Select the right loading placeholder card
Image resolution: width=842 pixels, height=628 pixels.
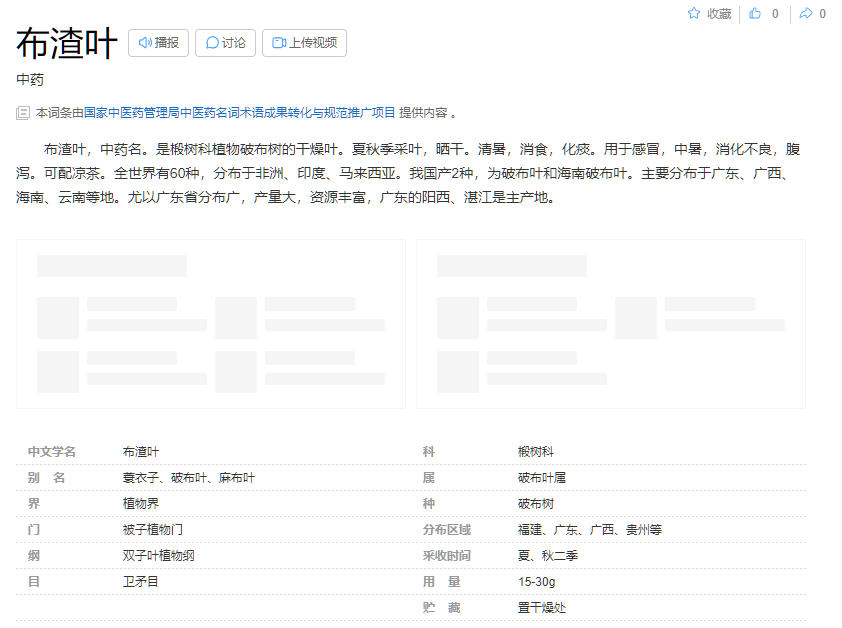pos(610,323)
